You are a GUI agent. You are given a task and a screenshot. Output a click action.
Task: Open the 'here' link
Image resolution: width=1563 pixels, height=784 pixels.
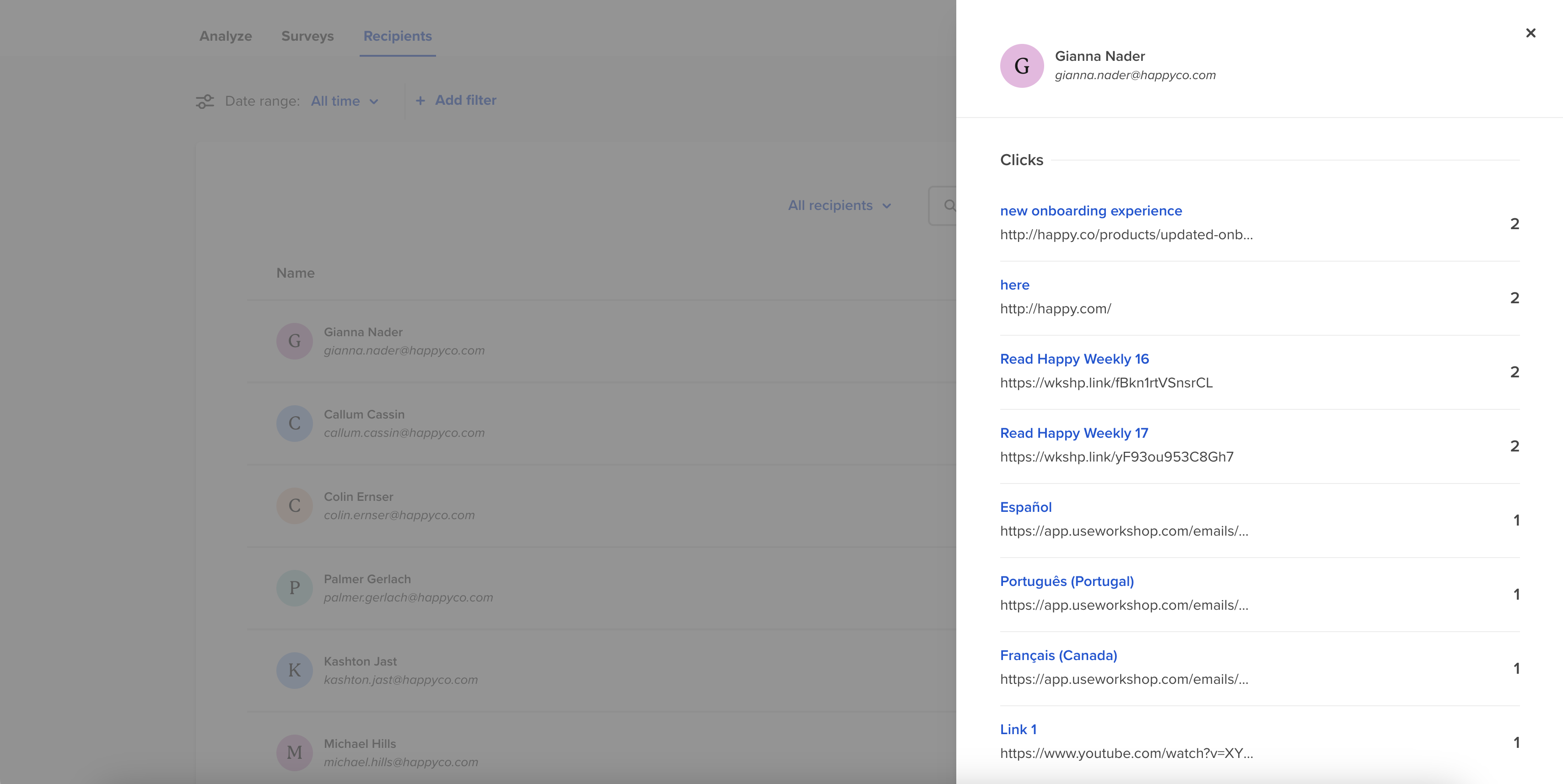coord(1014,285)
